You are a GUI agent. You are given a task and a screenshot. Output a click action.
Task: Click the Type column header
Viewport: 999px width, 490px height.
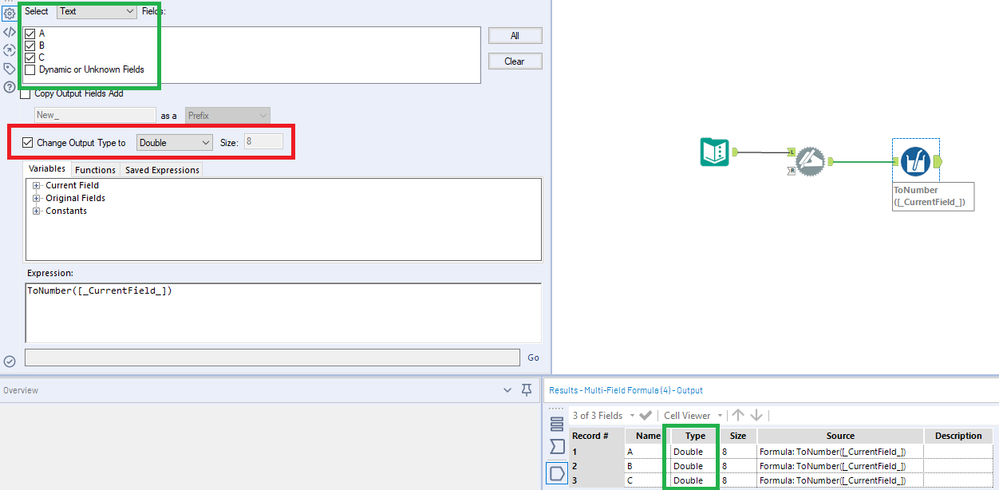click(x=695, y=436)
